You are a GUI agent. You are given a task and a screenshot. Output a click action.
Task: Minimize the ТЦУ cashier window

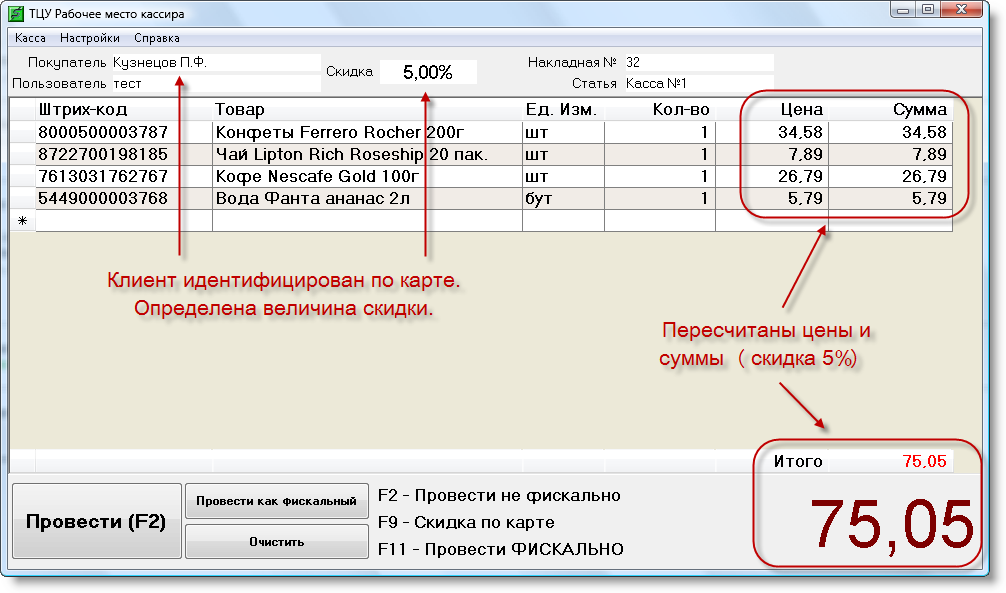pos(903,10)
